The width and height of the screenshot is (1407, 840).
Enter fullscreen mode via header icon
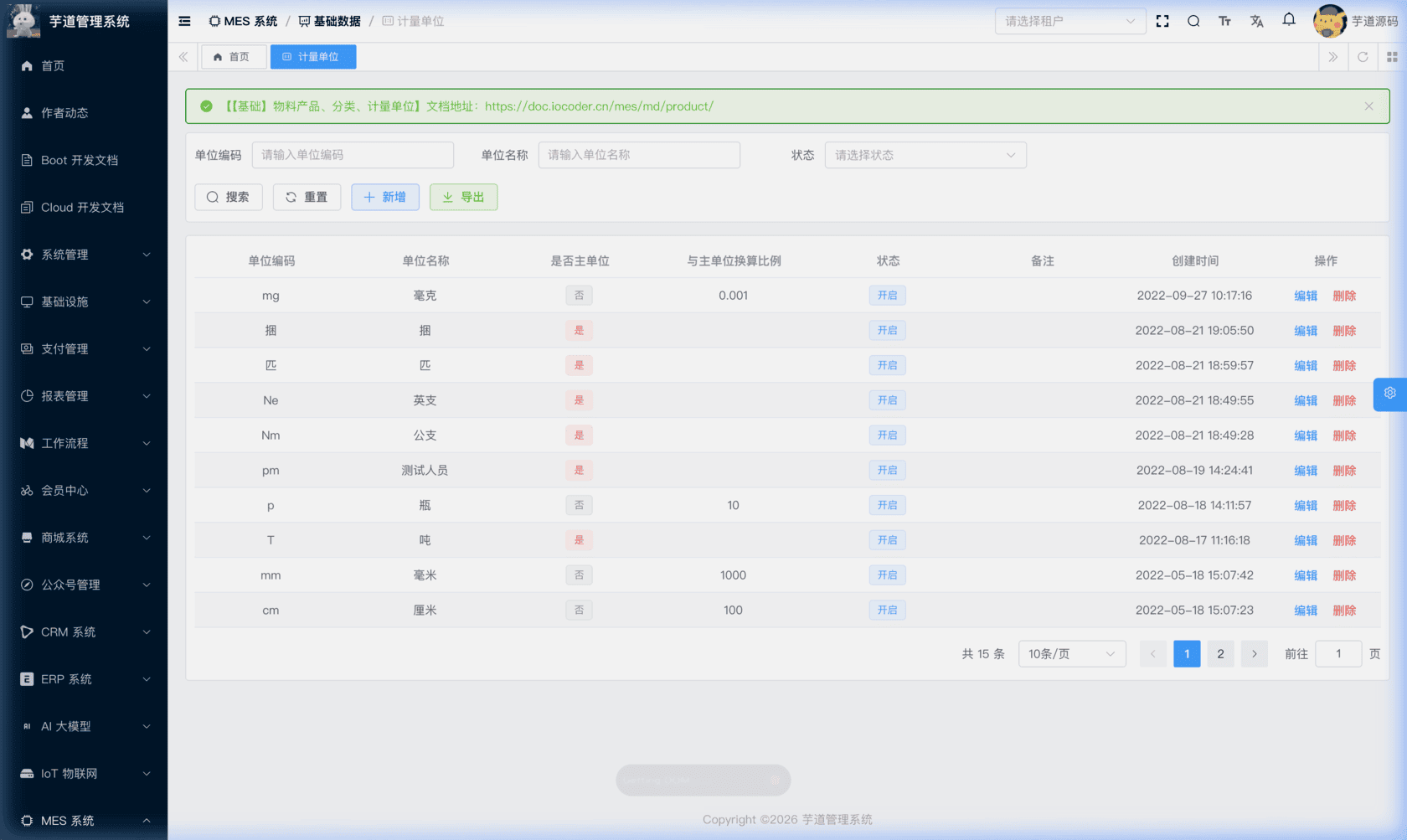pos(1162,21)
